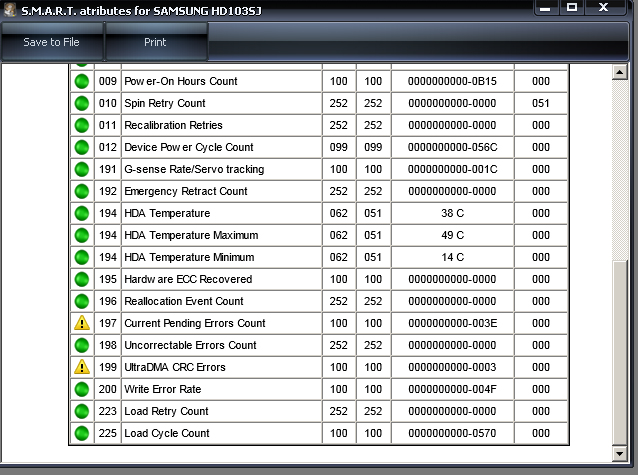Click attribute ID 009
The width and height of the screenshot is (638, 475).
107,81
